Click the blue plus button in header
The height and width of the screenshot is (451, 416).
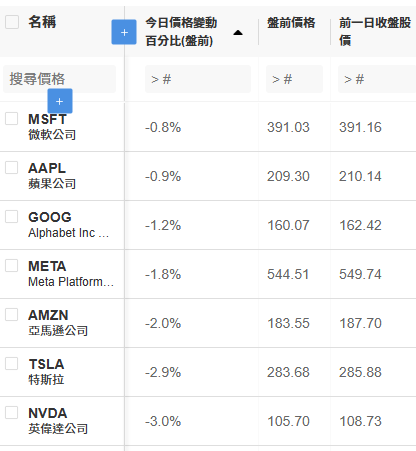(124, 32)
